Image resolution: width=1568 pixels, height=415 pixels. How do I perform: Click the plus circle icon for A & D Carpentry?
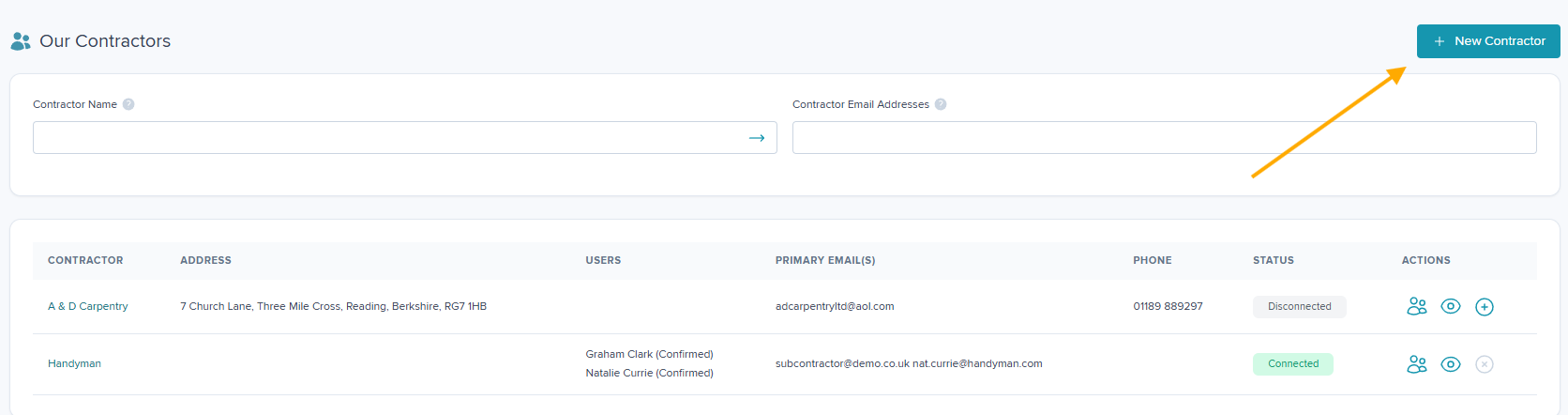point(1485,307)
